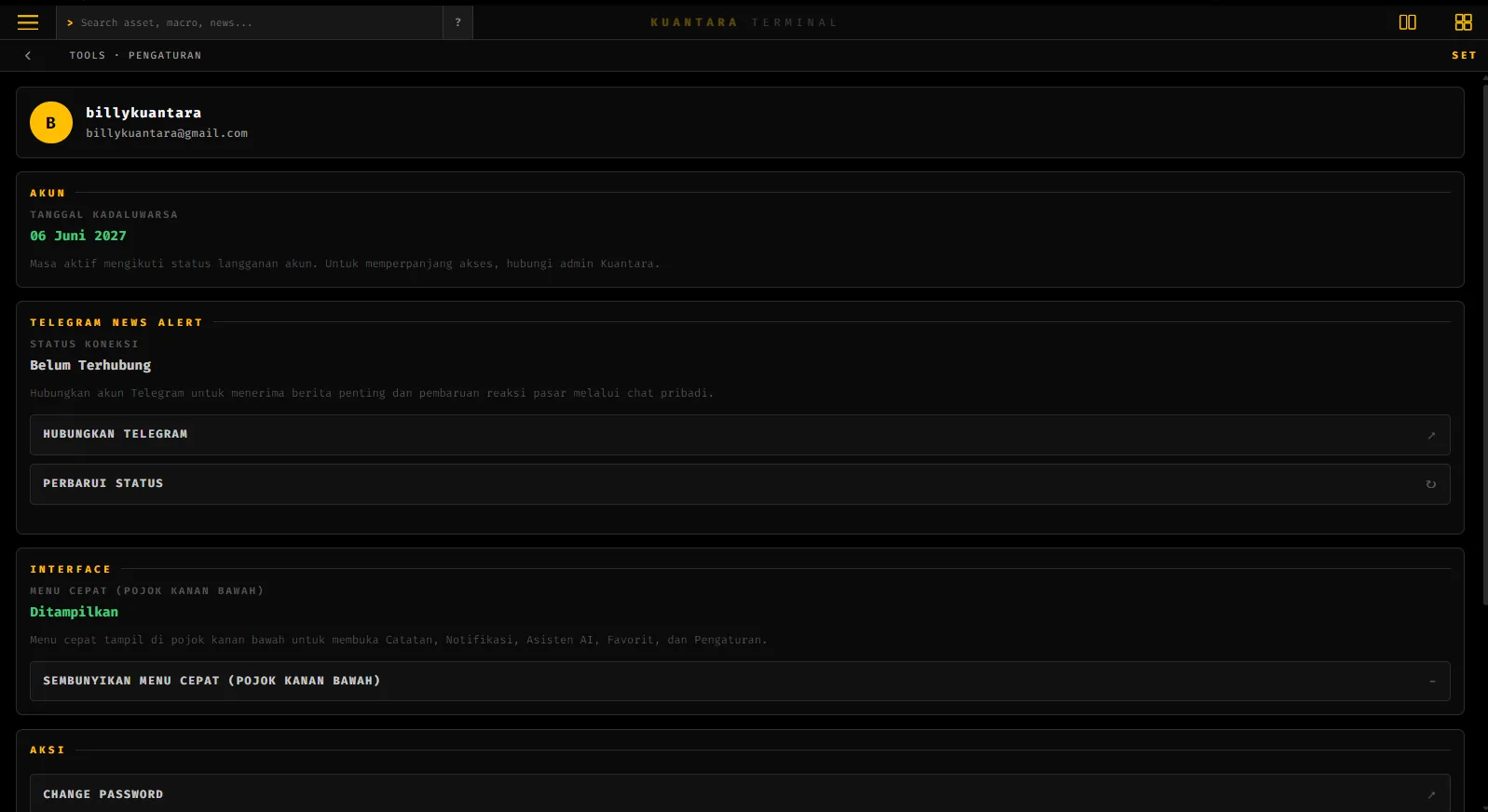Image resolution: width=1488 pixels, height=812 pixels.
Task: Click the page vertical scrollbar
Action: coord(1484,345)
